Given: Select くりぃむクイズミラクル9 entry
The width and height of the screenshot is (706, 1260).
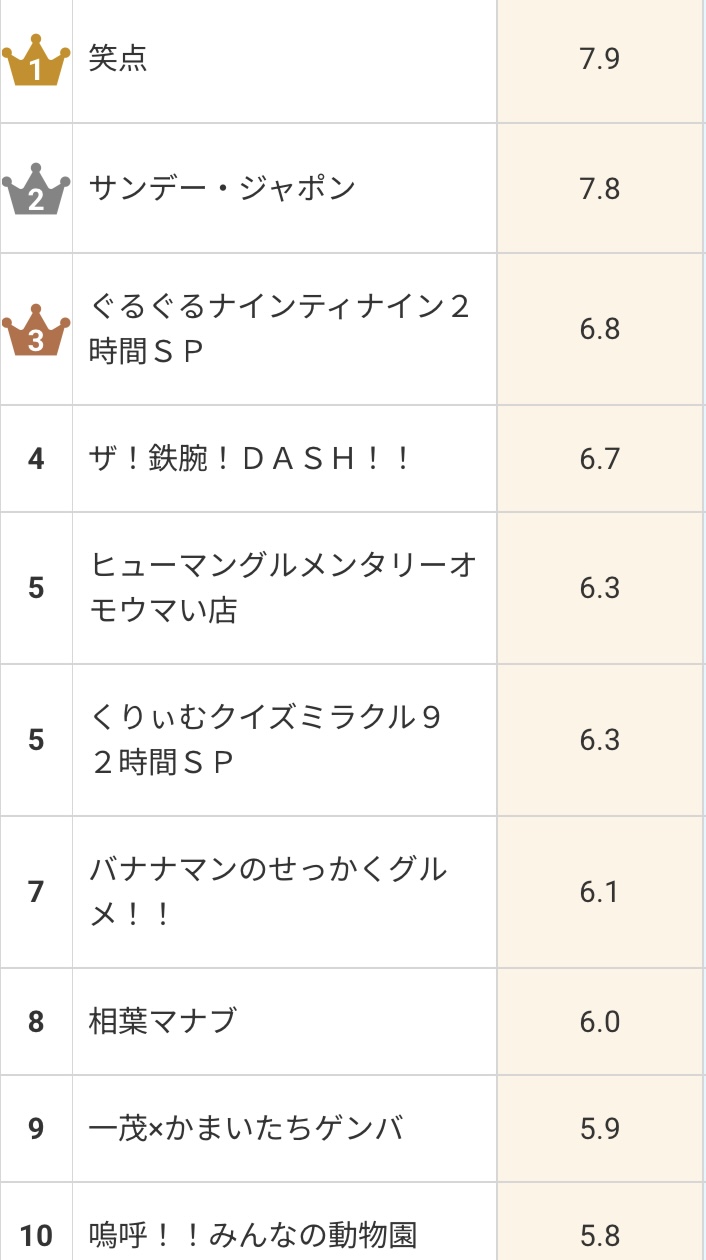Looking at the screenshot, I should (x=266, y=740).
